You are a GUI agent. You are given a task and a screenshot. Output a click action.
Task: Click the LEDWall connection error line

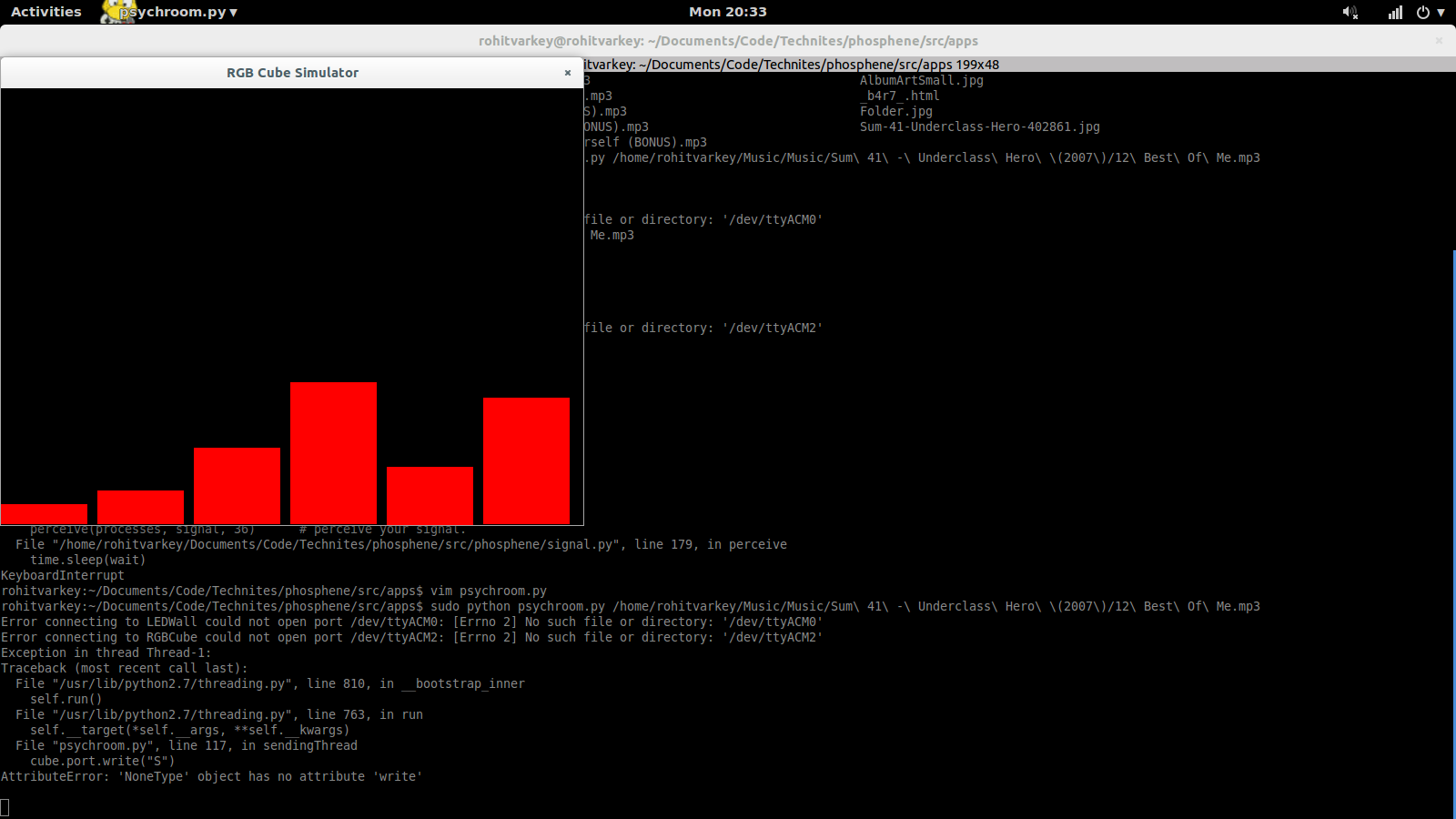coord(411,622)
